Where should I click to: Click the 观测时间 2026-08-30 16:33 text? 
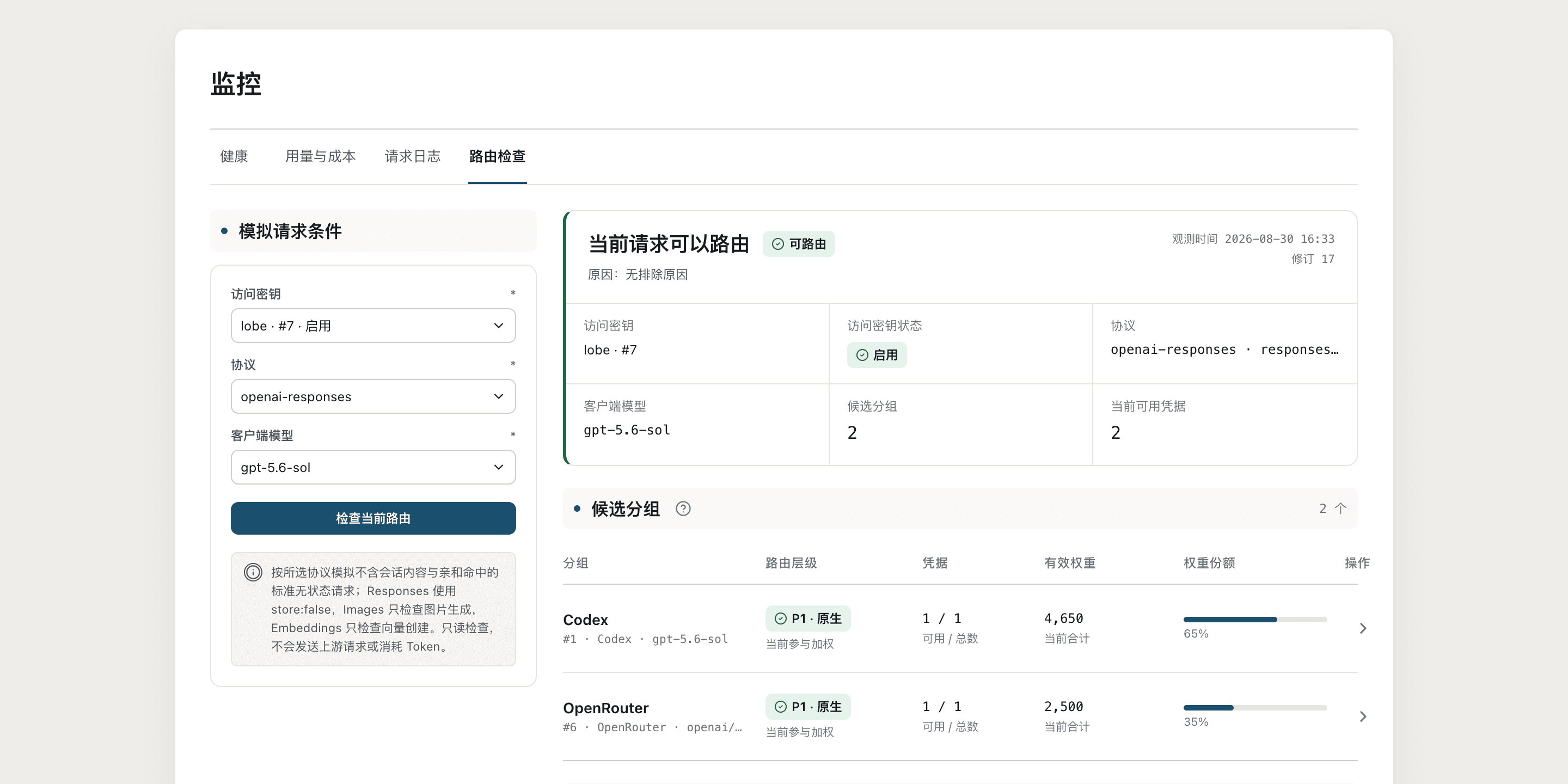point(1253,238)
